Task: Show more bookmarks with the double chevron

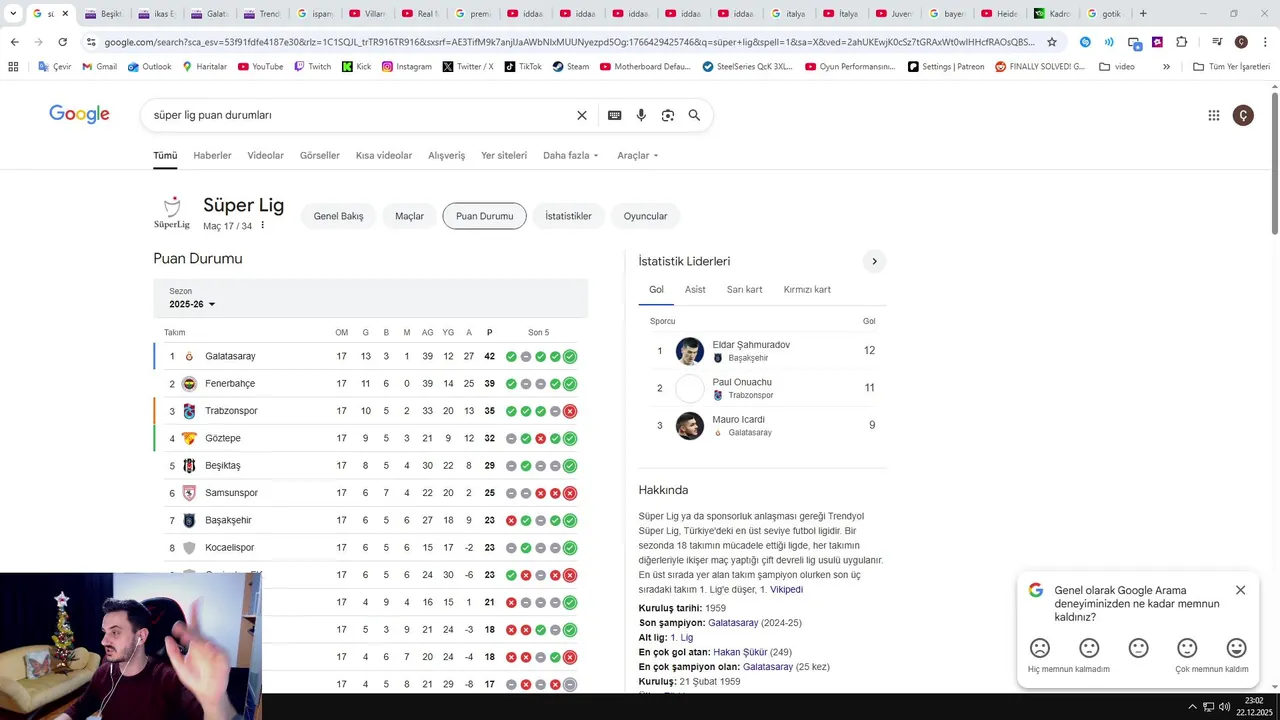Action: (1166, 66)
